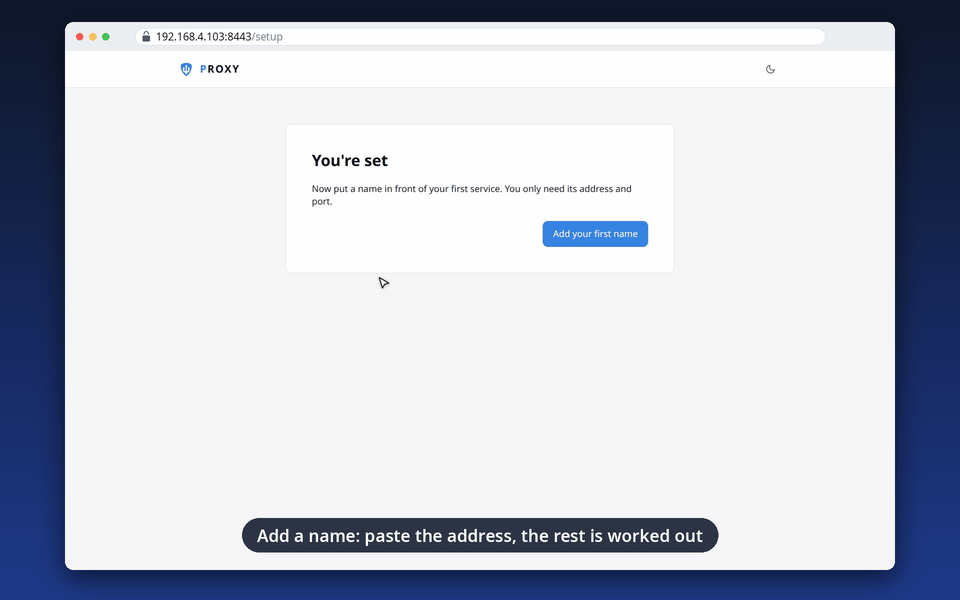Viewport: 960px width, 600px height.
Task: Select the You're set heading text
Action: point(350,160)
